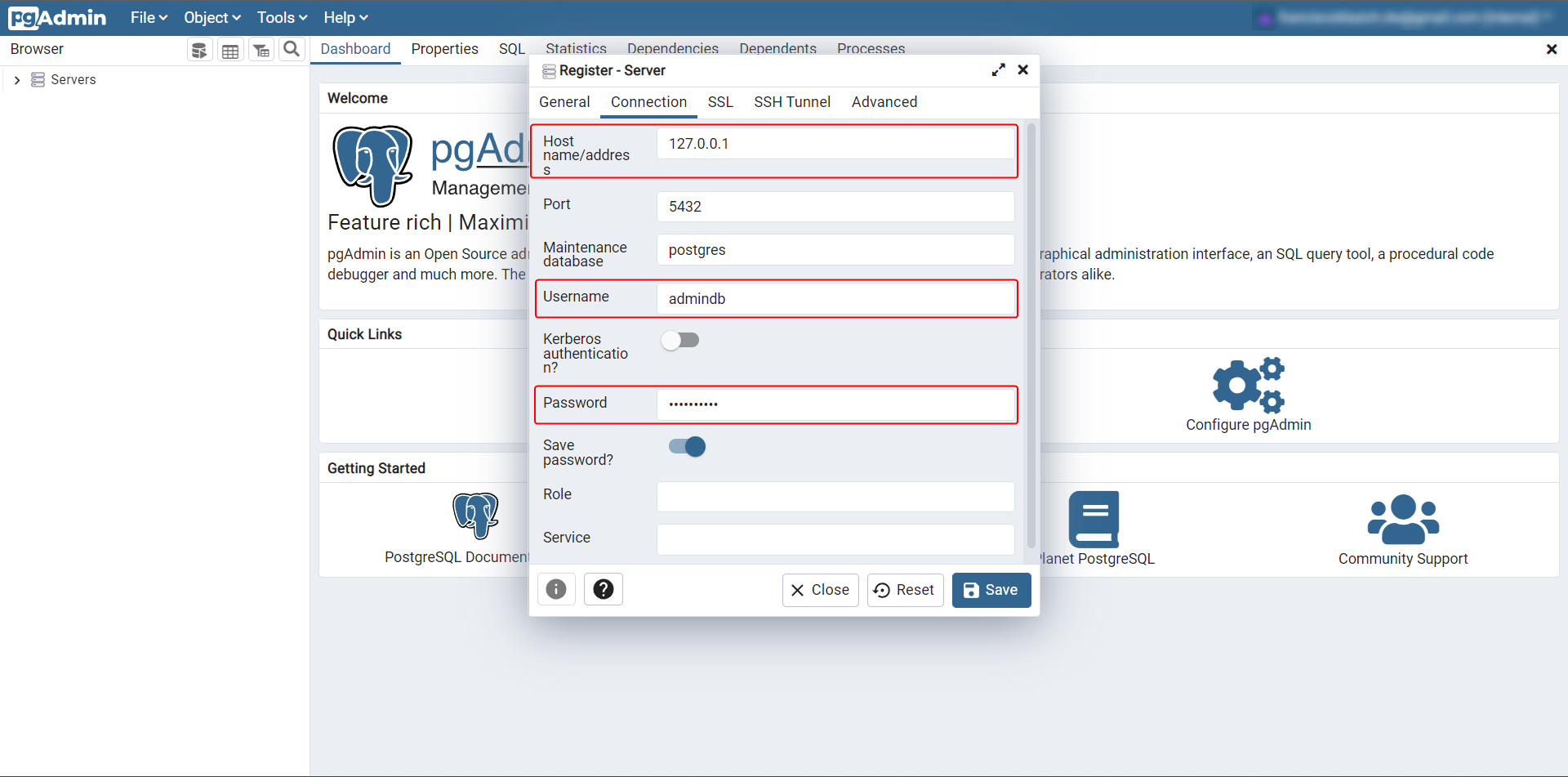The width and height of the screenshot is (1568, 777).
Task: Open the Configure pgAdmin link
Action: pyautogui.click(x=1249, y=425)
